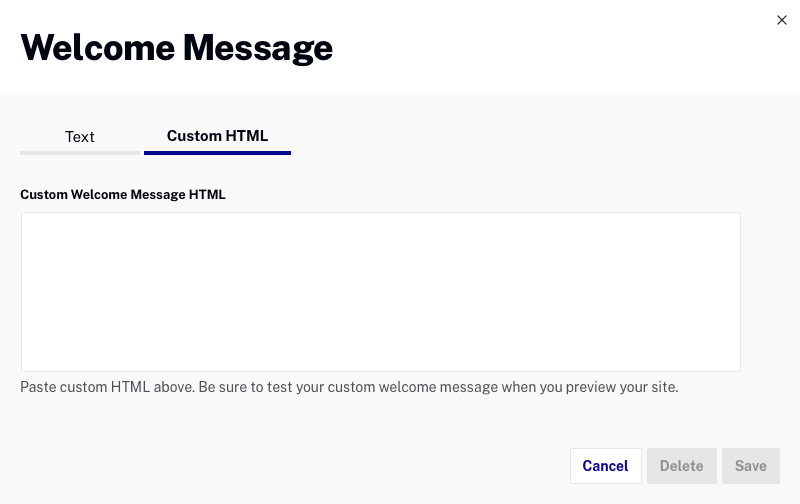Screen dimensions: 800x504
Task: Cancel the welcome message changes
Action: [606, 466]
